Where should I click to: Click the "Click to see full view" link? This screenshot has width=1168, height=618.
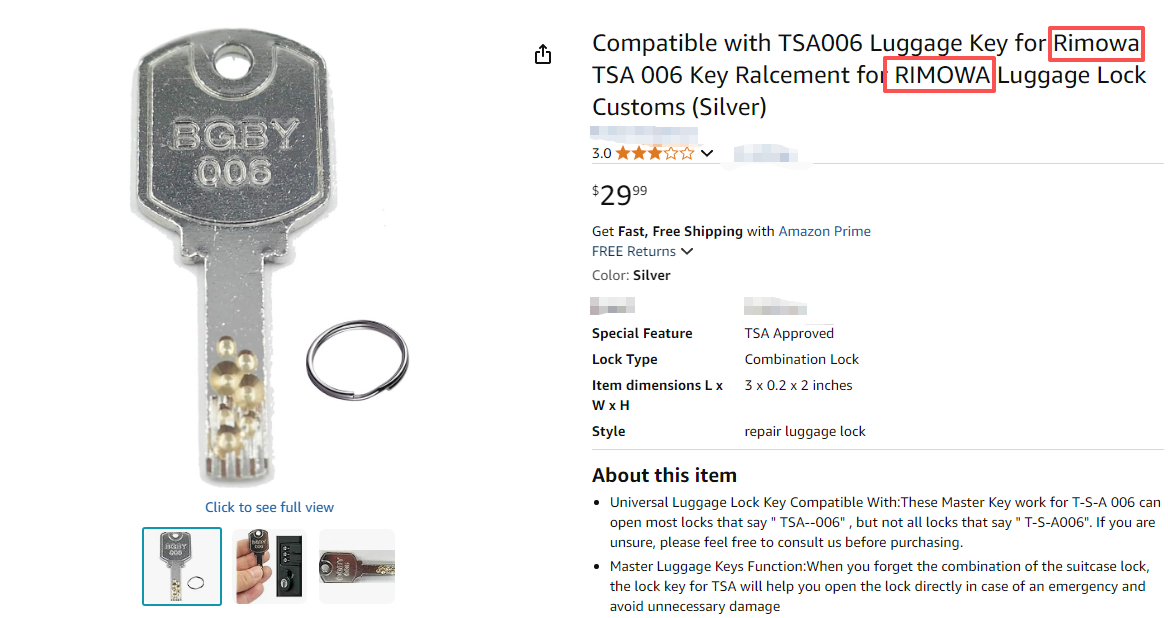[269, 507]
